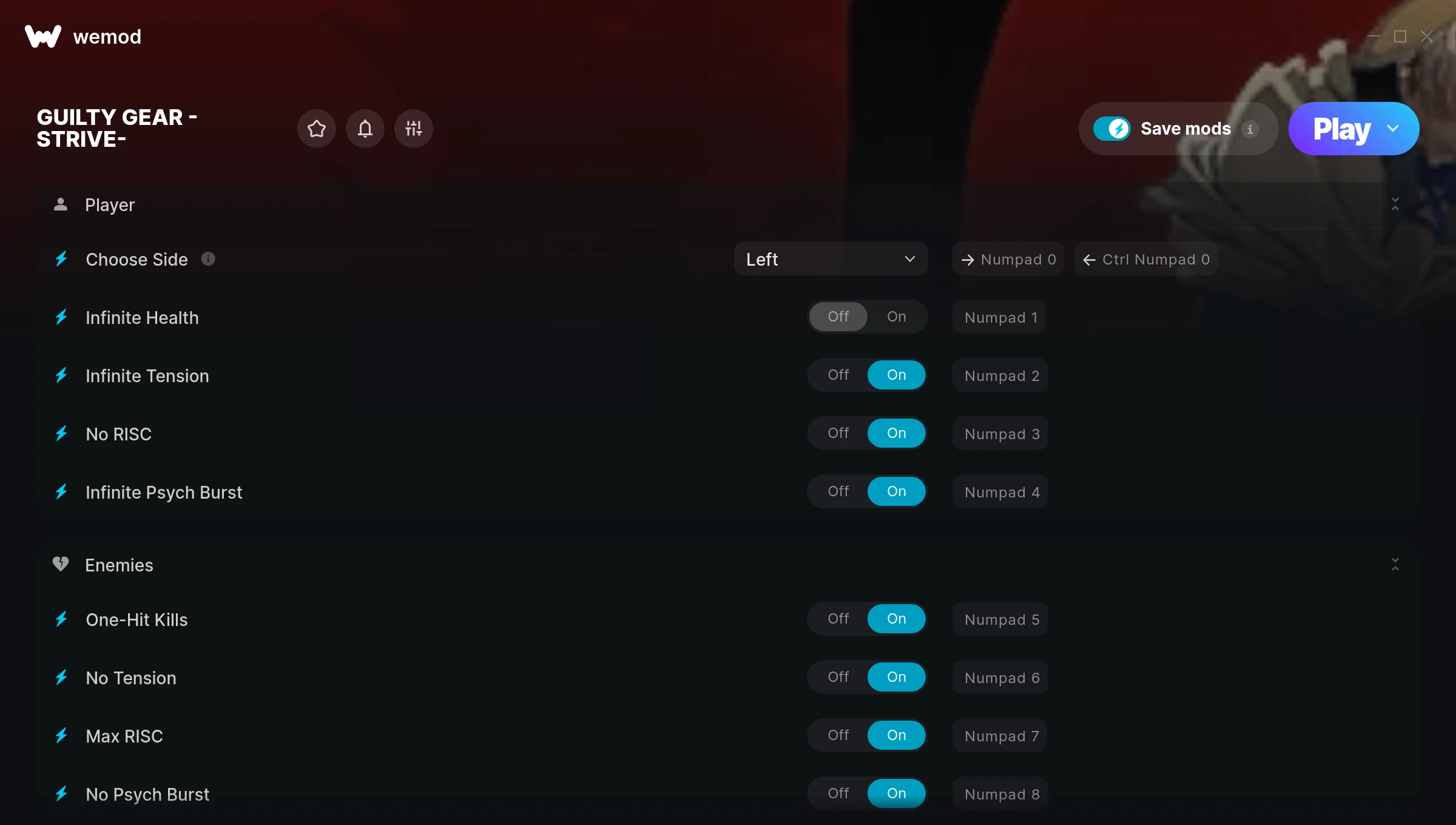Turn Off Infinite Tension
Viewport: 1456px width, 825px height.
pyautogui.click(x=838, y=375)
